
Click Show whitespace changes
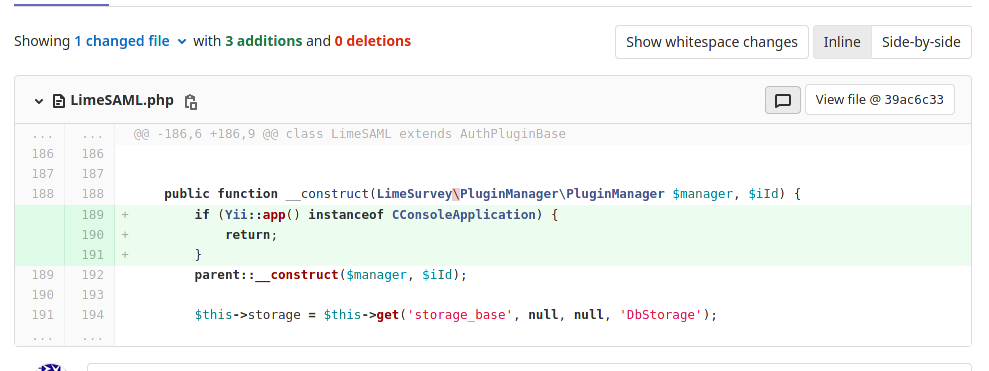711,42
